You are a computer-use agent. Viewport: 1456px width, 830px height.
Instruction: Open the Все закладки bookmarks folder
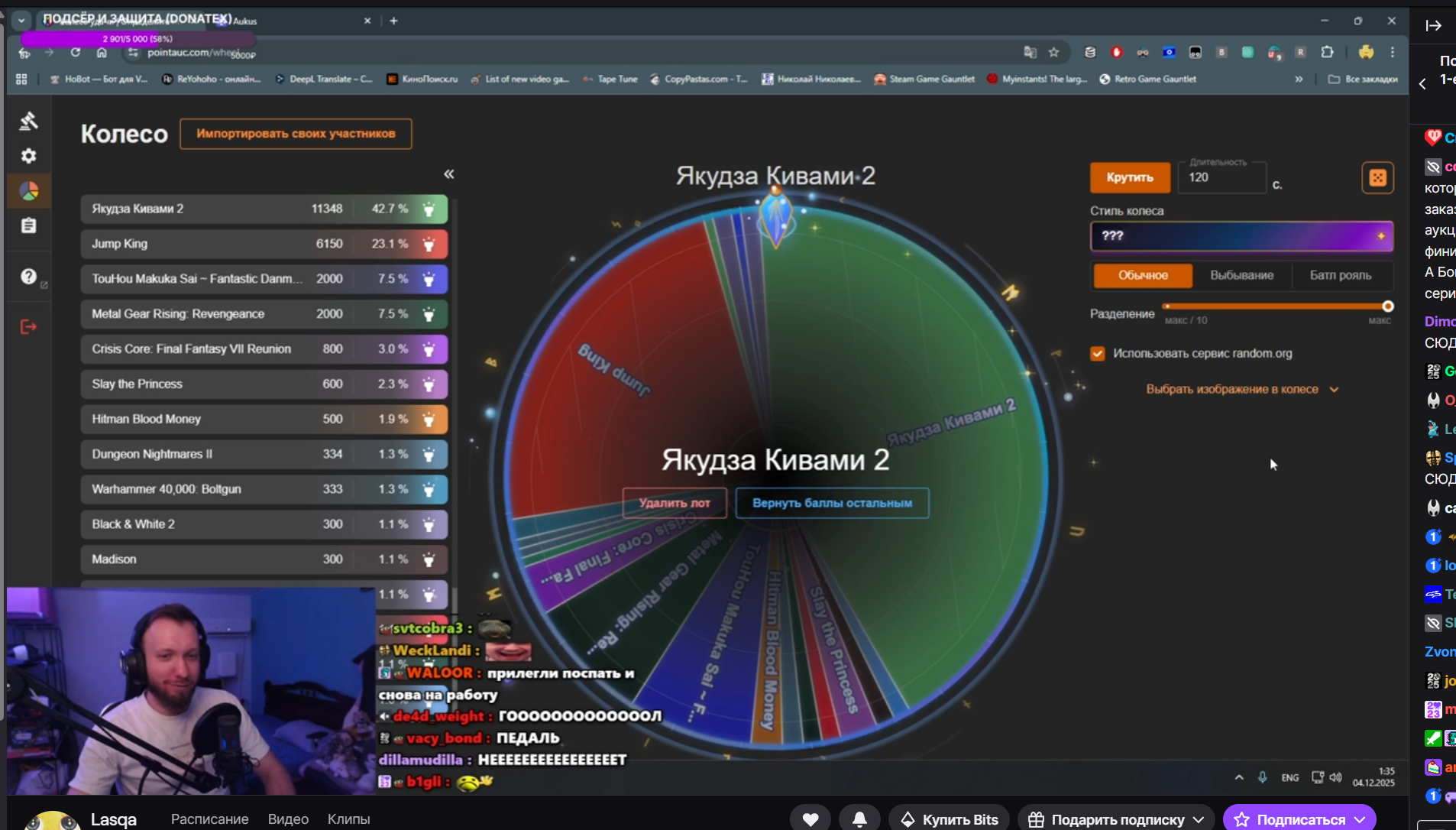pos(1363,79)
